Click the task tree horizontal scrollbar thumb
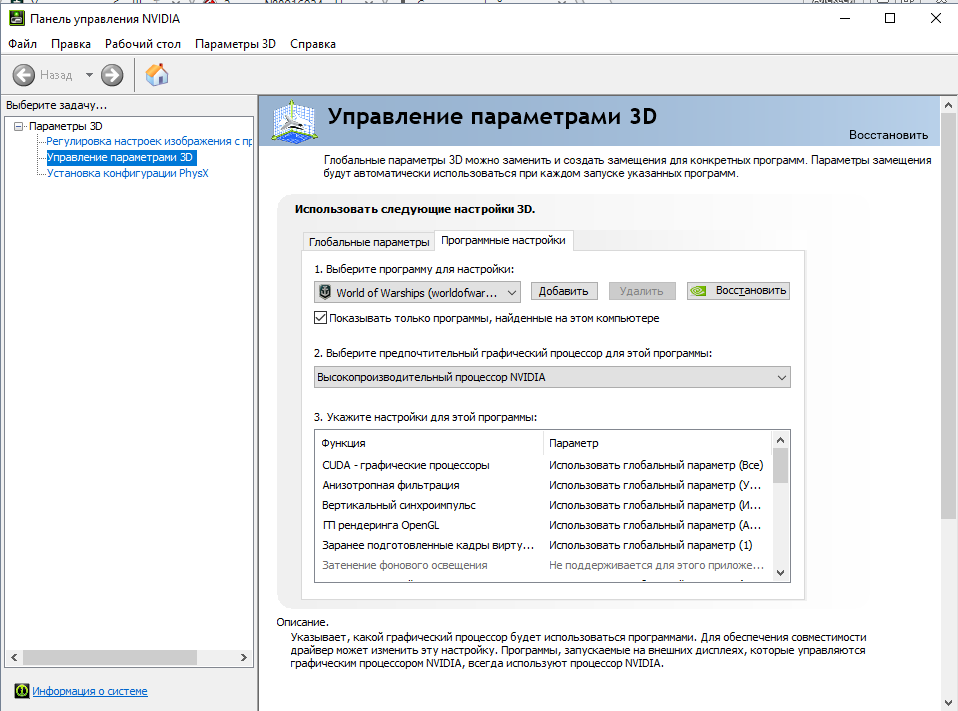This screenshot has width=958, height=711. coord(110,657)
